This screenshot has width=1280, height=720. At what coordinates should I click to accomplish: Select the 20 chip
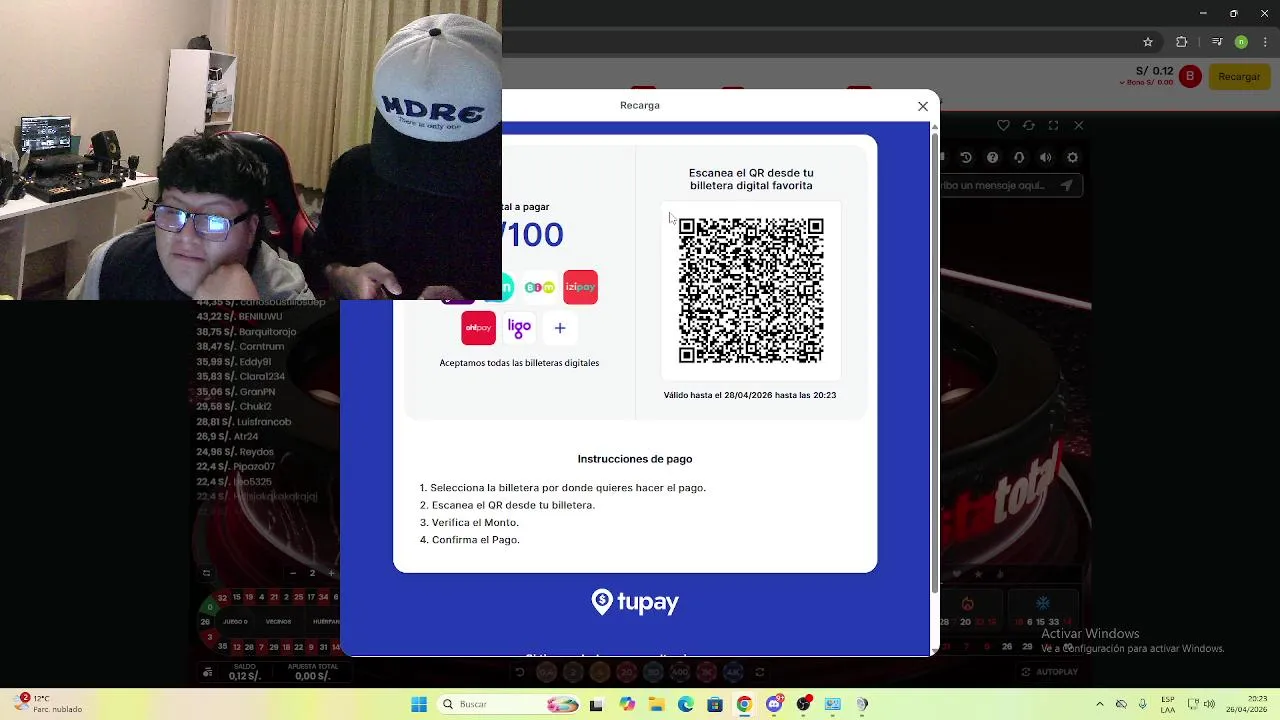[x=626, y=673]
